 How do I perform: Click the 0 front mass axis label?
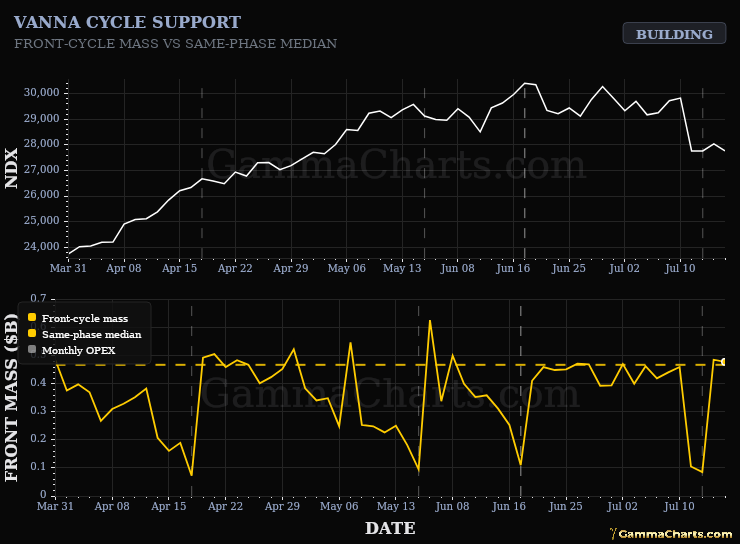43,494
